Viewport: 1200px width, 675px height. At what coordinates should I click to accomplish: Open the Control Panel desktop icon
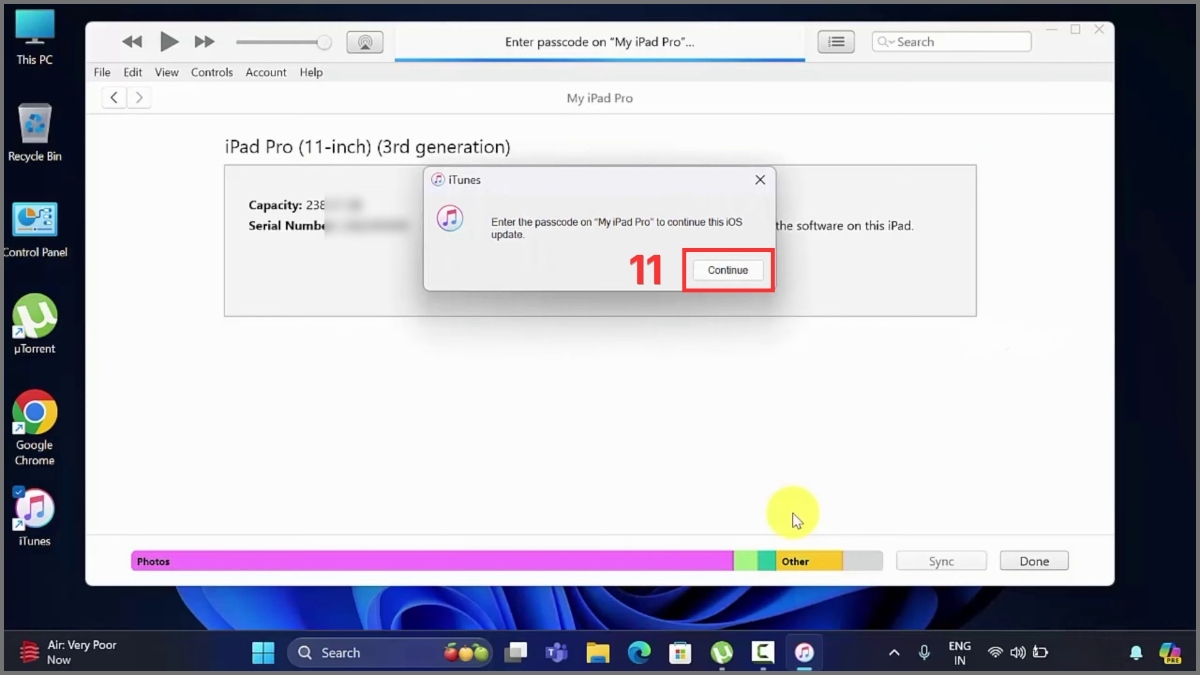(x=34, y=230)
